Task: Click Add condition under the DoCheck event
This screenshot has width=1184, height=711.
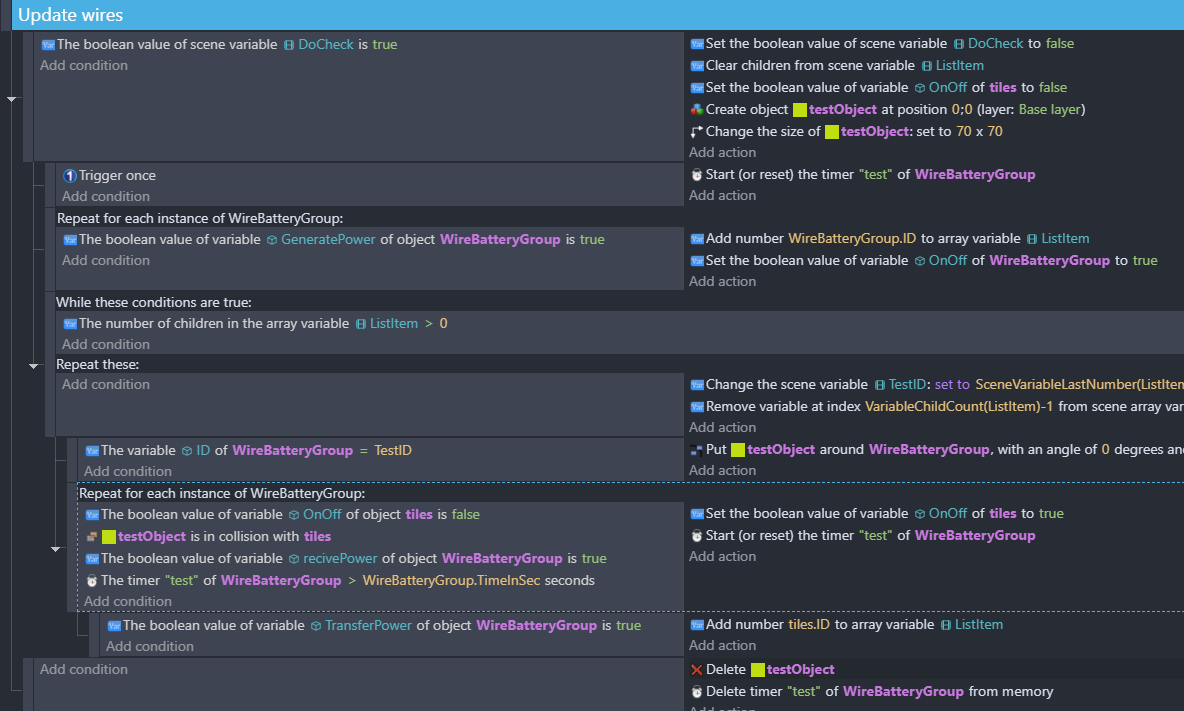Action: 85,65
